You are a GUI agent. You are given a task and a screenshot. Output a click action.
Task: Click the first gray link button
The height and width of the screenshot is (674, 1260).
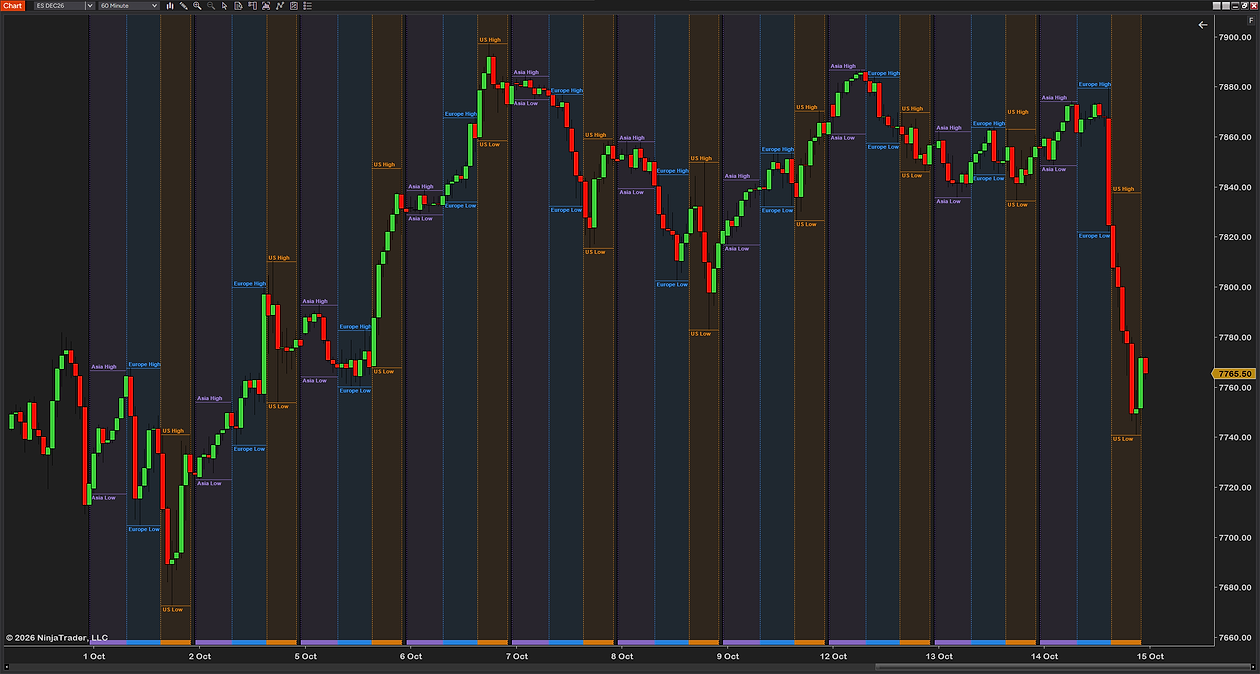1217,6
